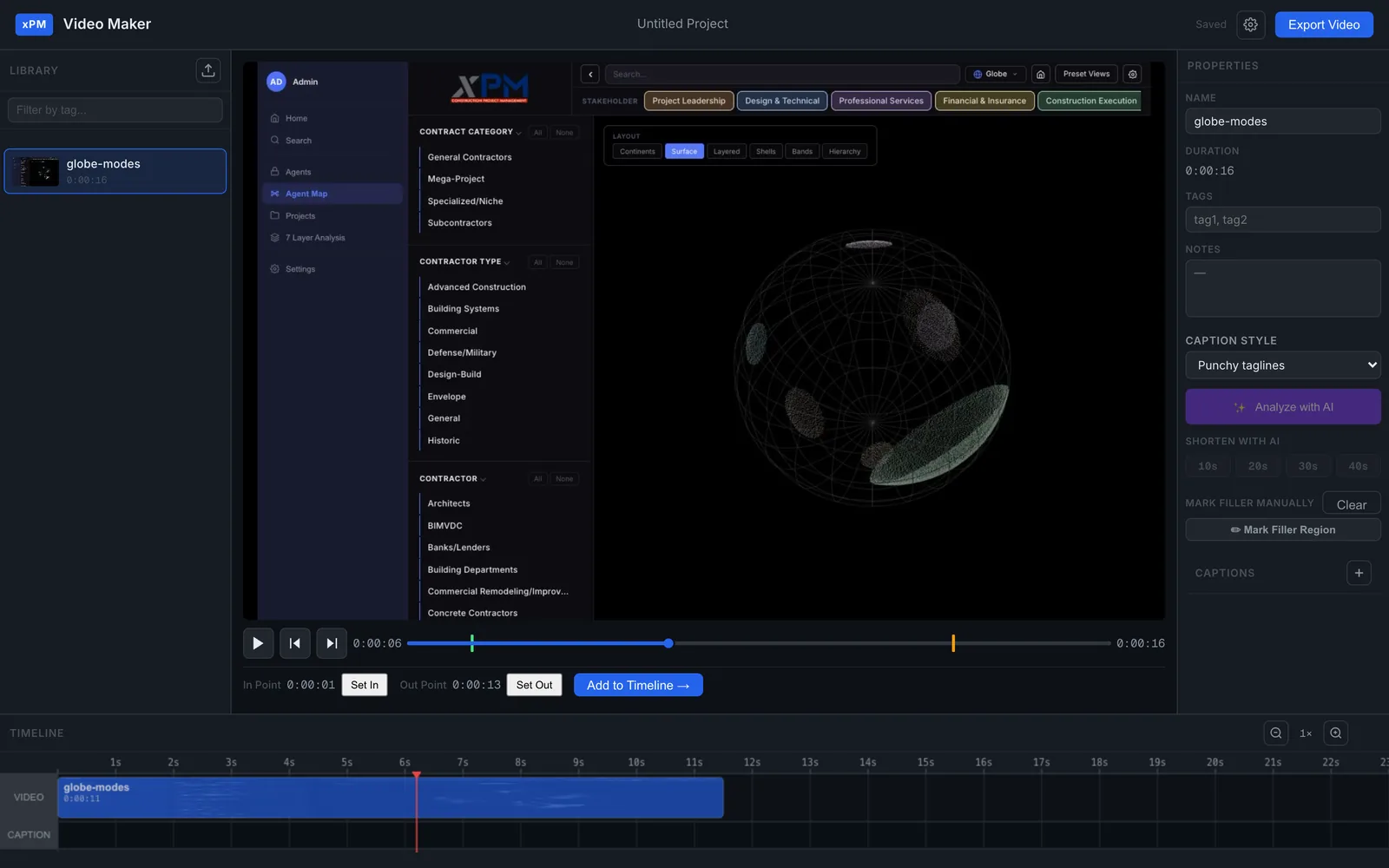The width and height of the screenshot is (1389, 868).
Task: Click the Filter by tag field
Action: pos(115,110)
